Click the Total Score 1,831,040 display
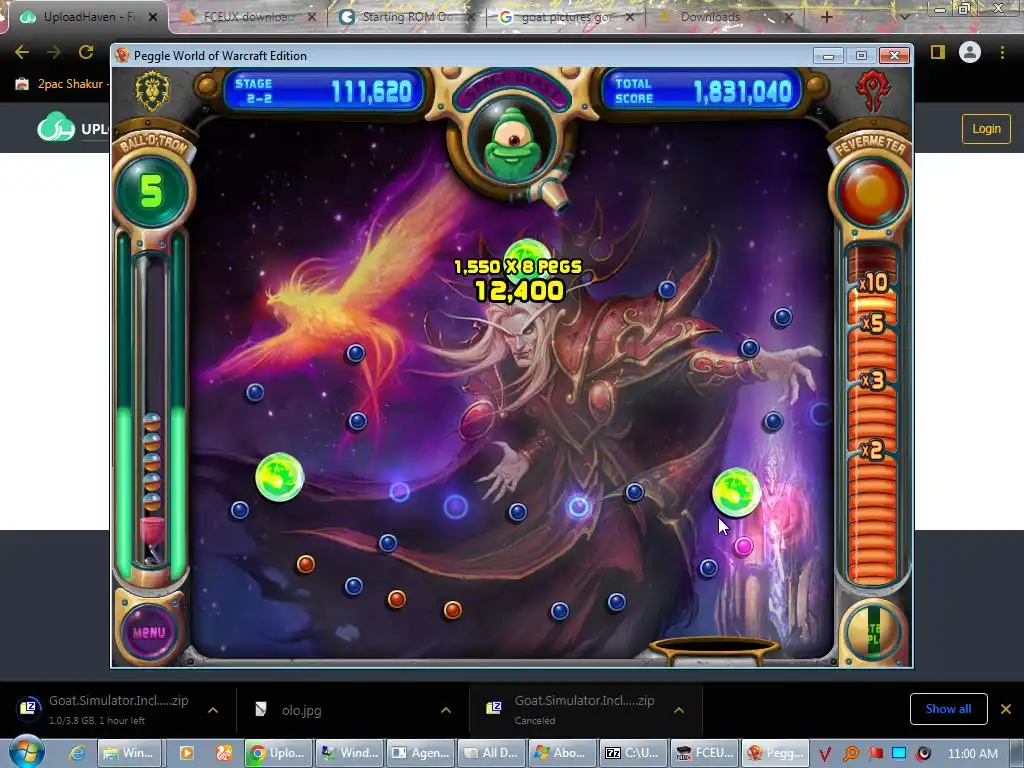 [701, 91]
